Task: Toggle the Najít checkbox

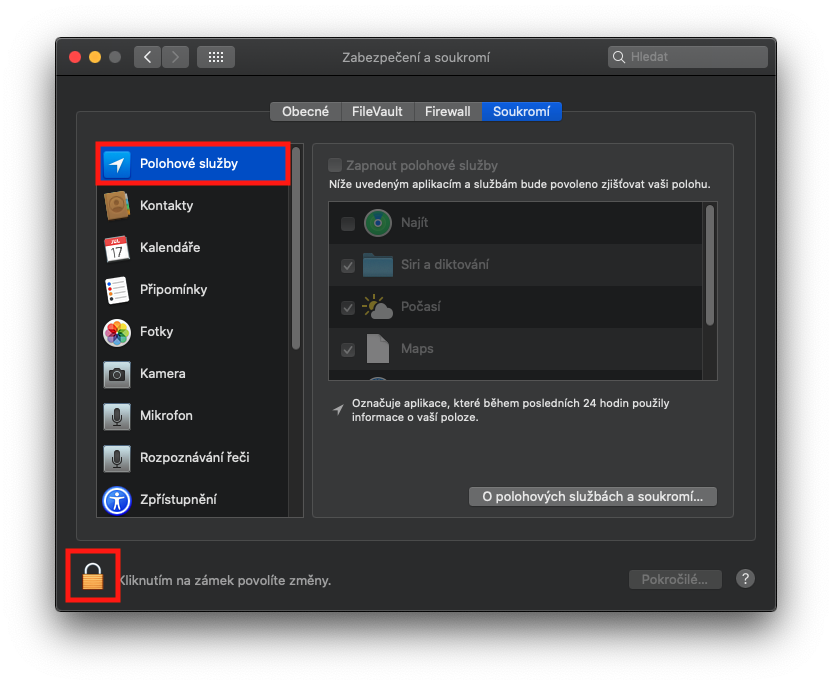Action: [x=348, y=223]
